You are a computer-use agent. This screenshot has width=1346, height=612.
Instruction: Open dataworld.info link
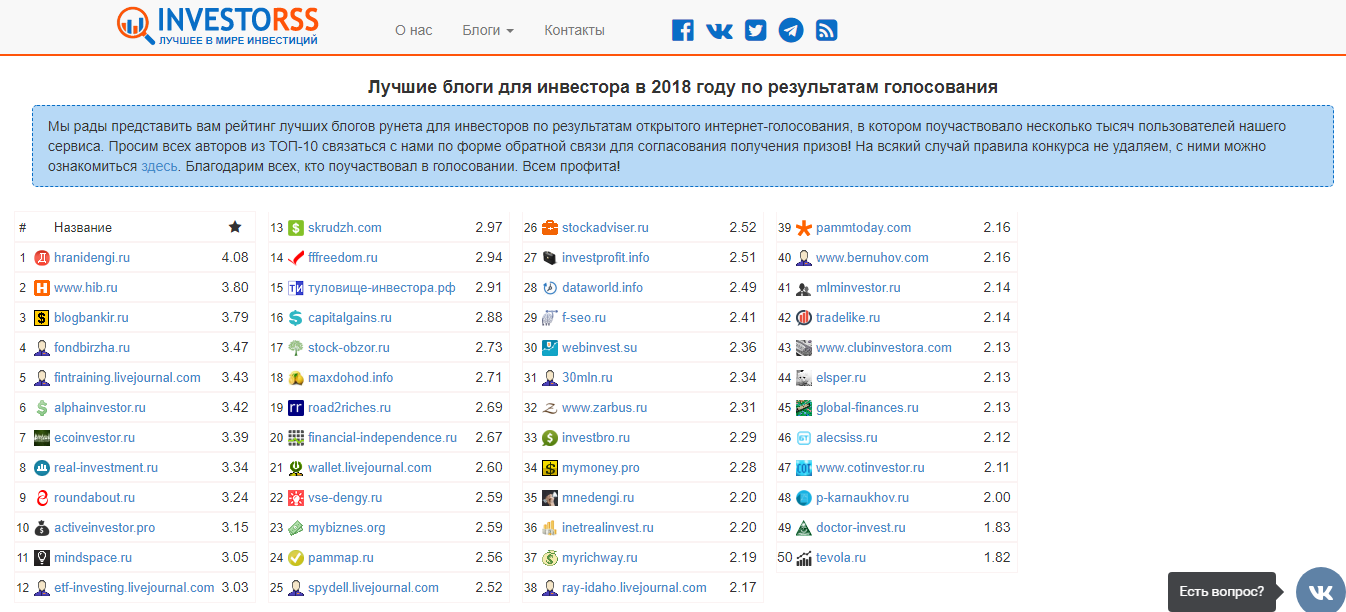pyautogui.click(x=602, y=288)
